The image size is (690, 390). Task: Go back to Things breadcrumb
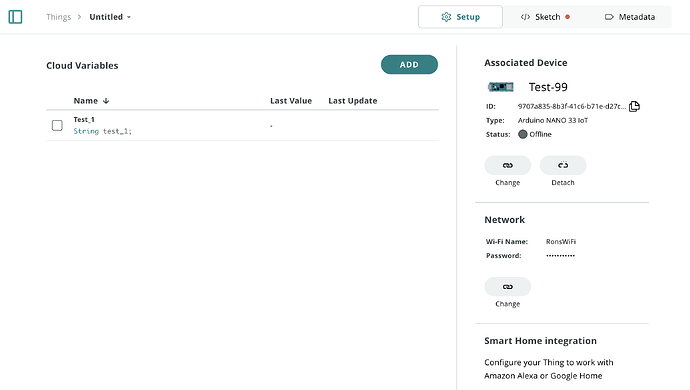point(59,17)
